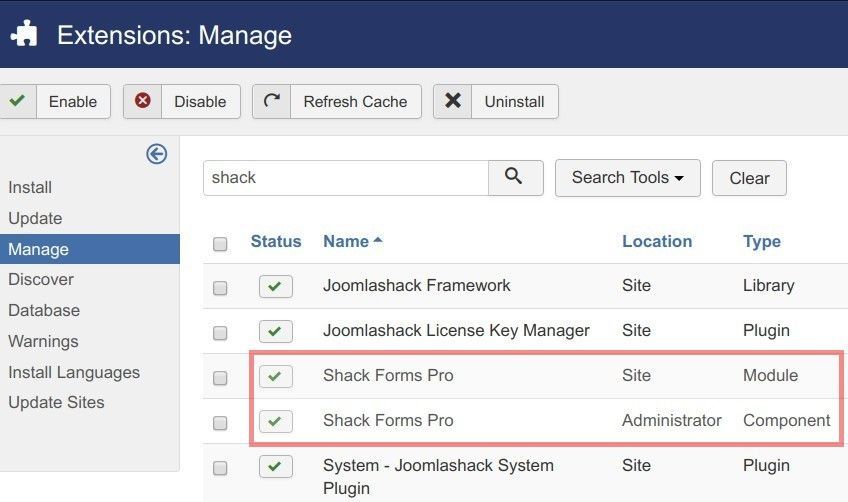
Task: Select the Manage sidebar menu item
Action: coord(90,249)
